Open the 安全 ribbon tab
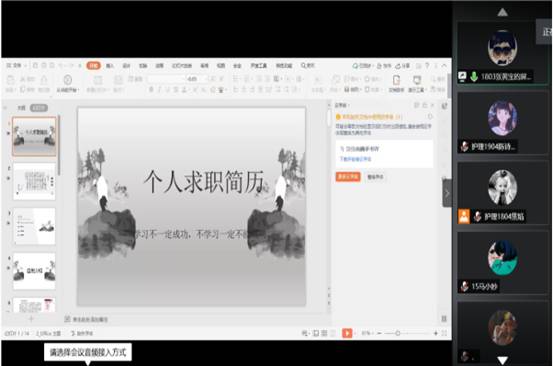This screenshot has width=553, height=366. 237,66
